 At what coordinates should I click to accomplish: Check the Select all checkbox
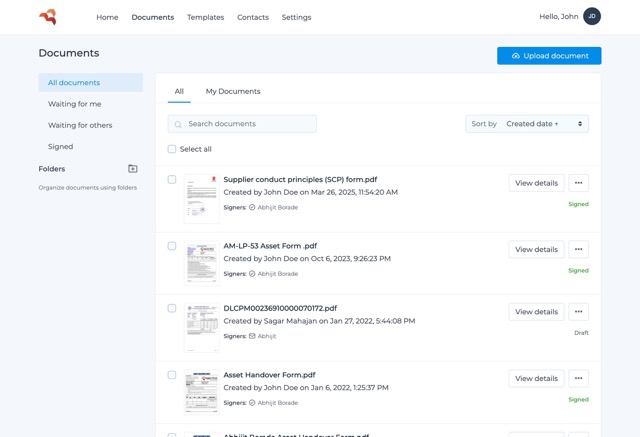pyautogui.click(x=172, y=149)
